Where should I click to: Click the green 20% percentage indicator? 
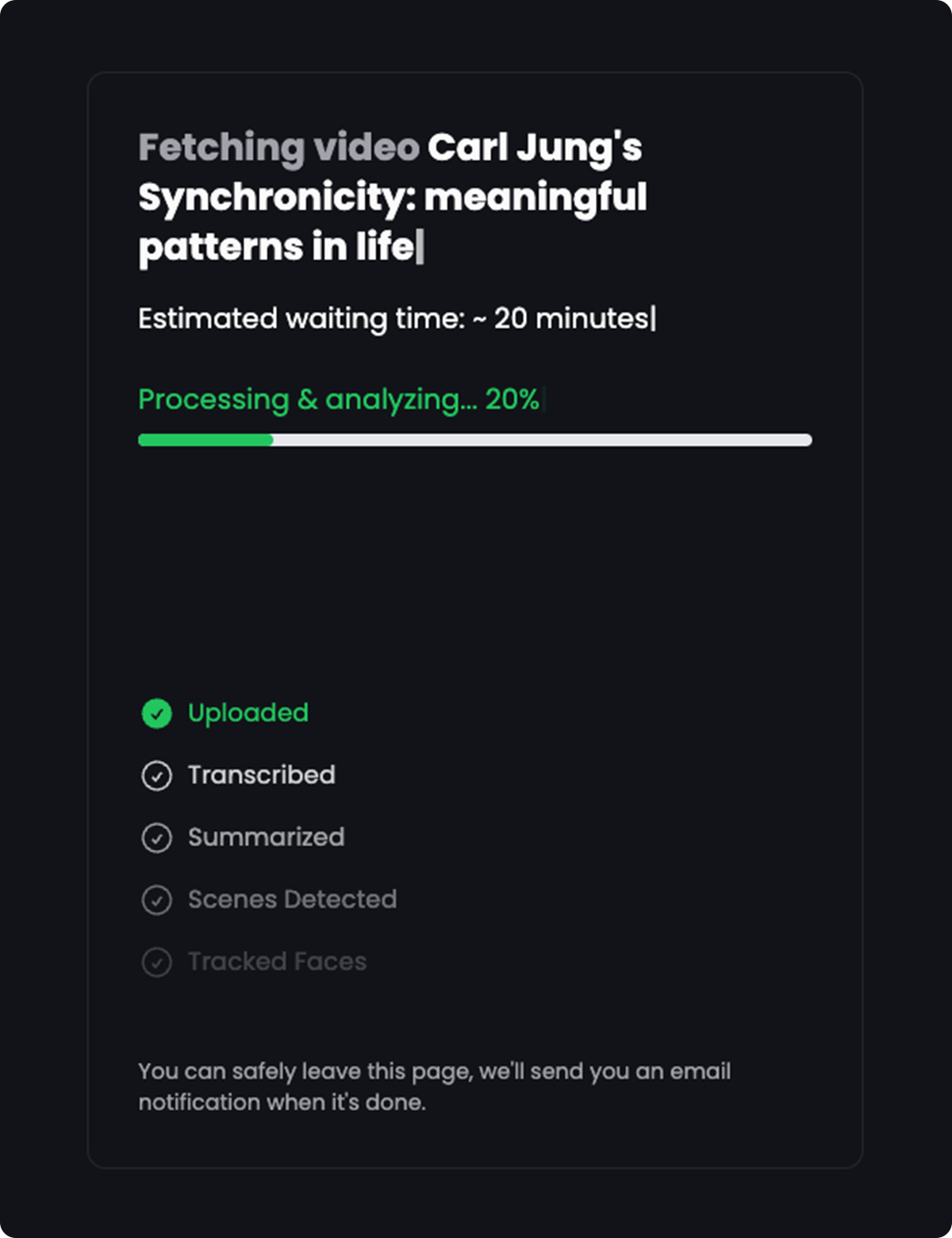(512, 399)
